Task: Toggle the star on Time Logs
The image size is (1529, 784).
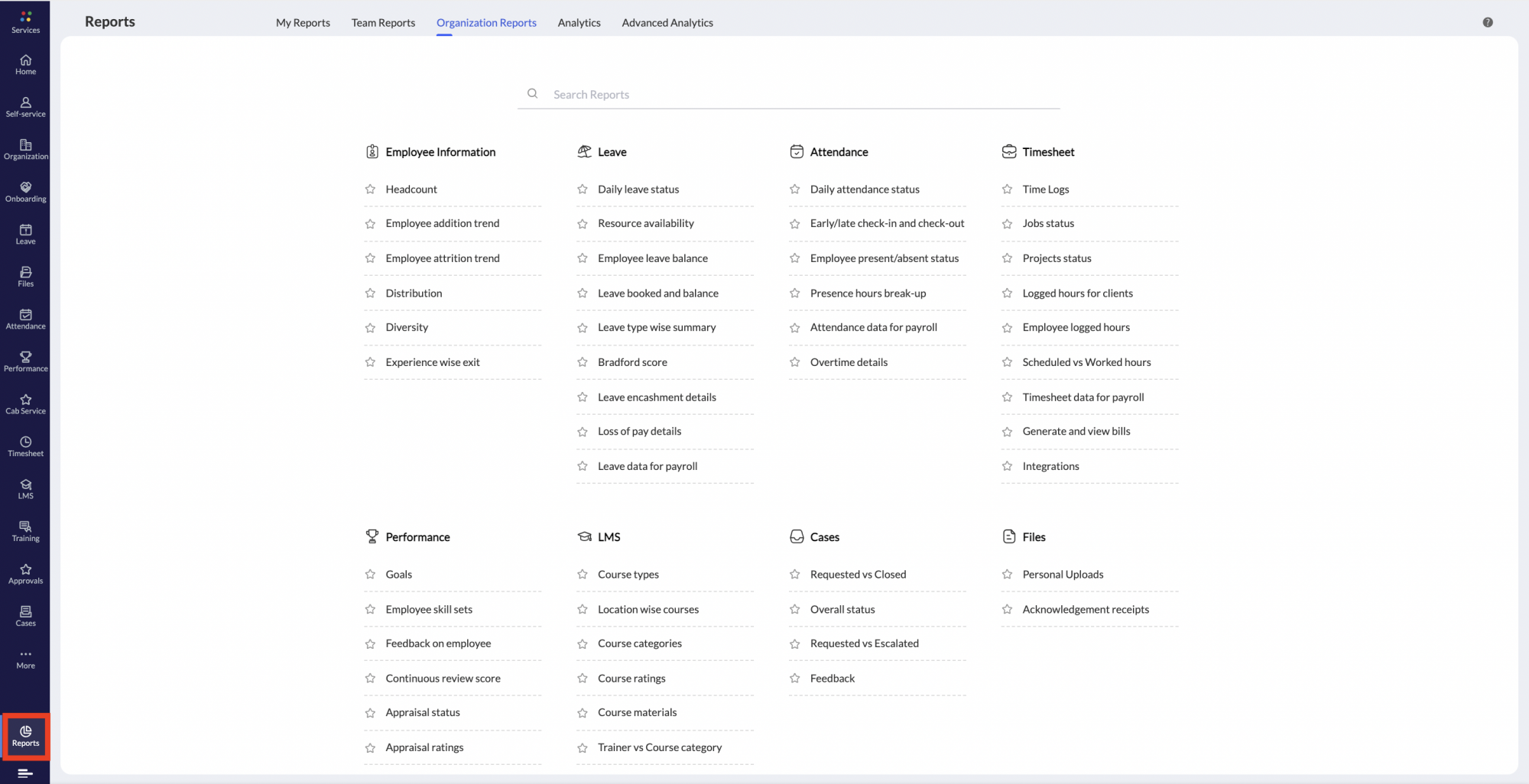Action: pos(1008,189)
